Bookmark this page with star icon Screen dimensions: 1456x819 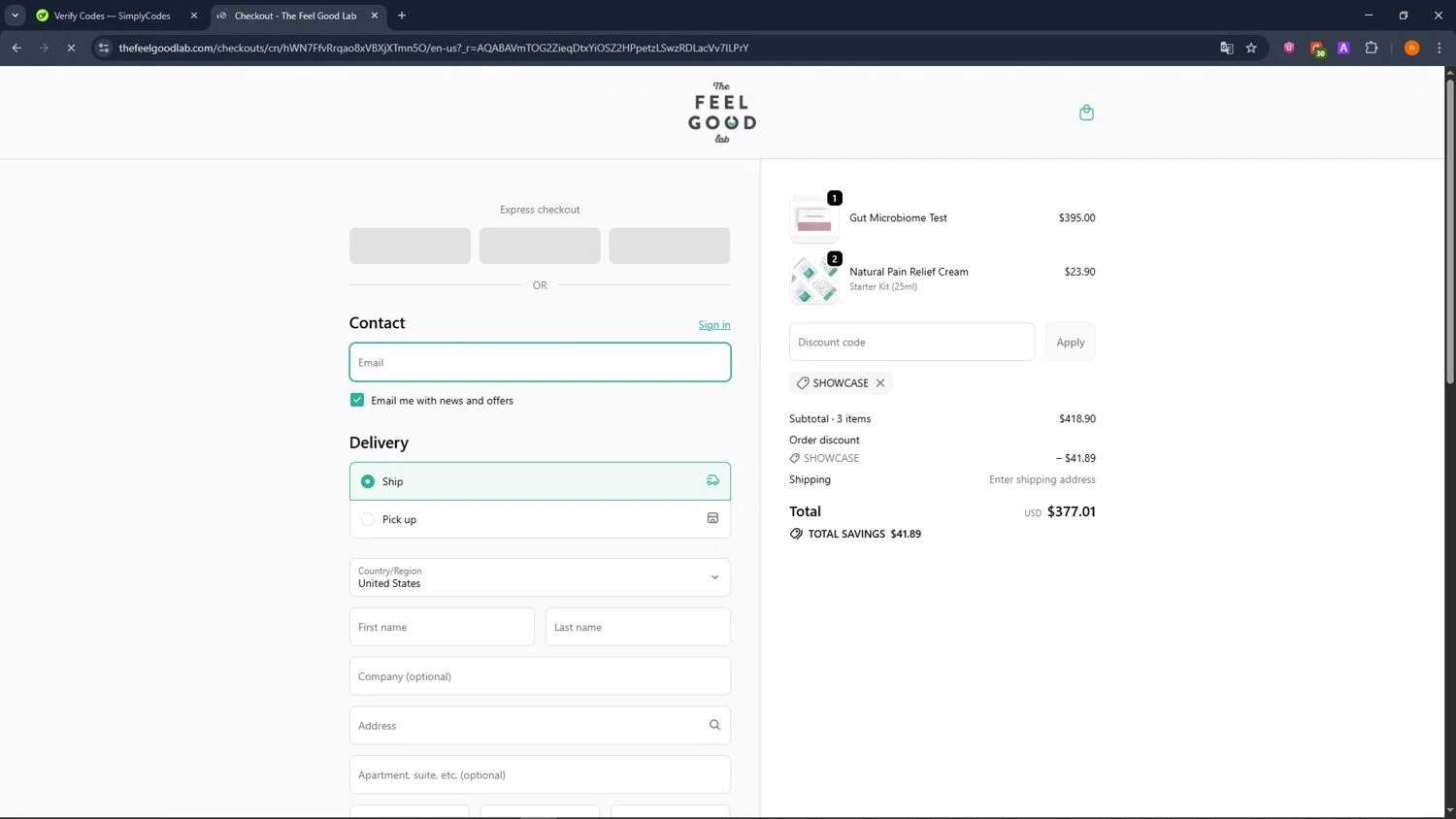point(1251,48)
